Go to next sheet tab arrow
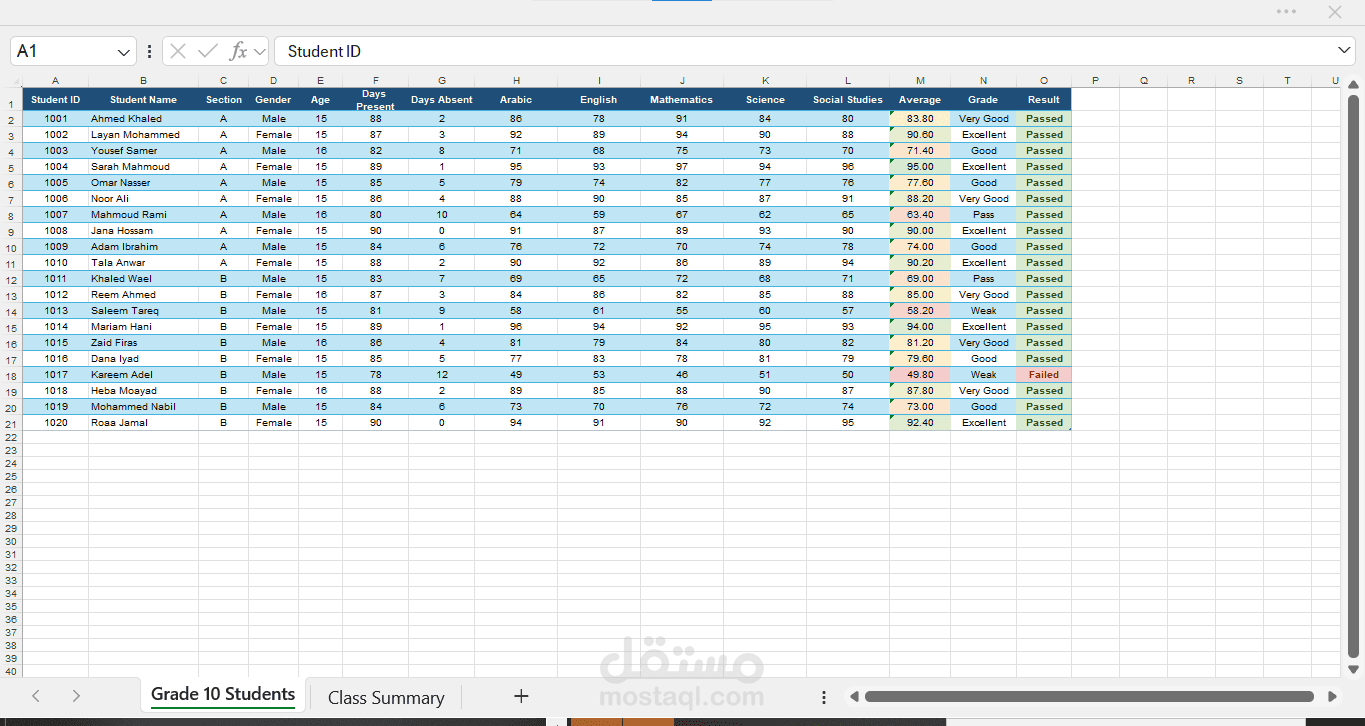This screenshot has height=726, width=1365. pos(76,697)
